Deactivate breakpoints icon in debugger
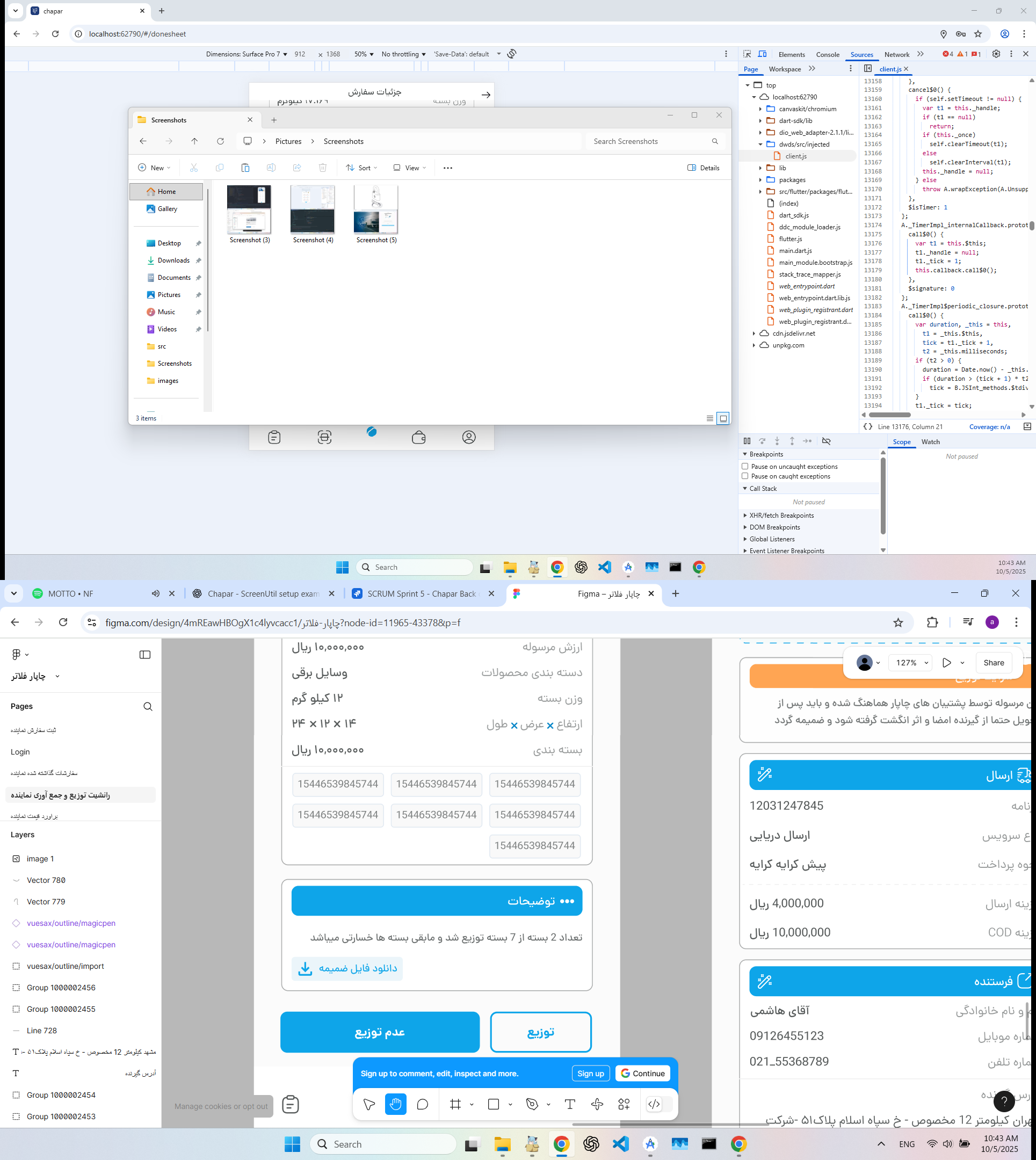This screenshot has height=1160, width=1036. (827, 441)
